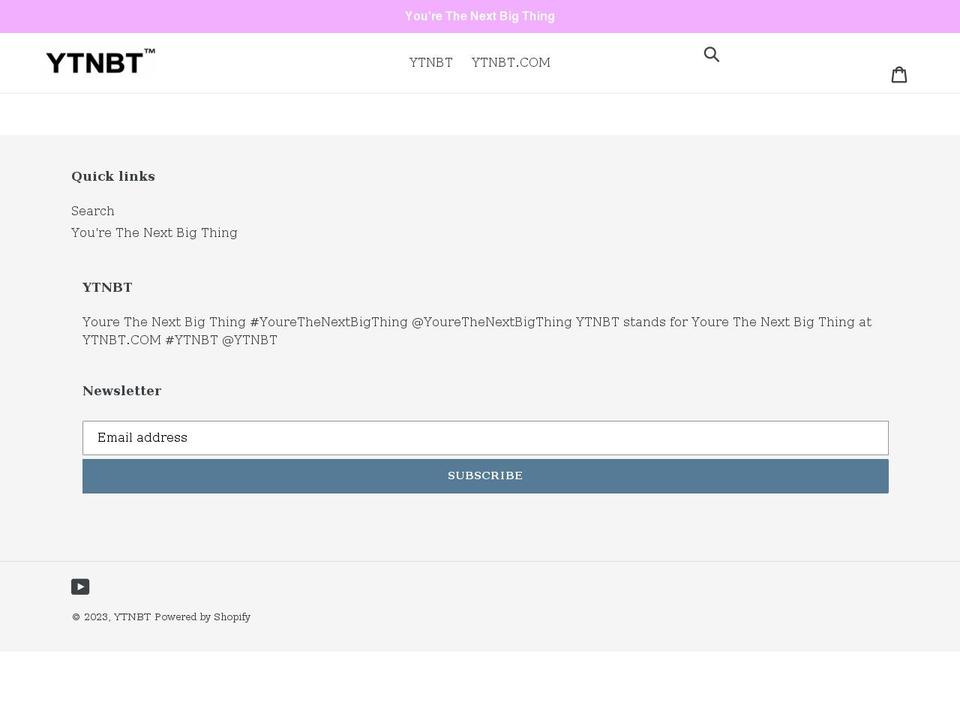Open the YTNBT link in copyright line

132,617
